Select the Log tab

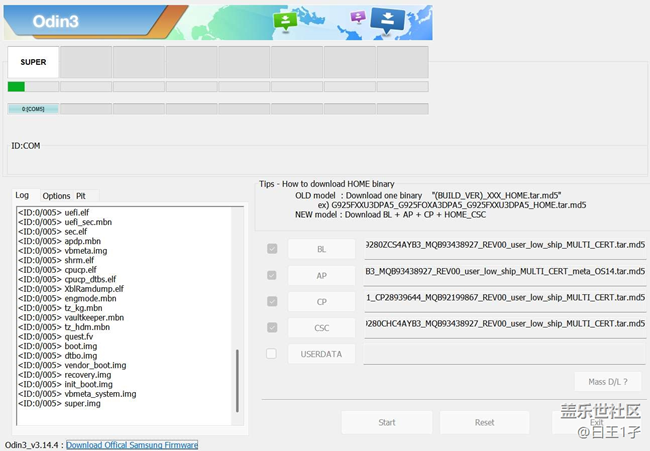(22, 196)
